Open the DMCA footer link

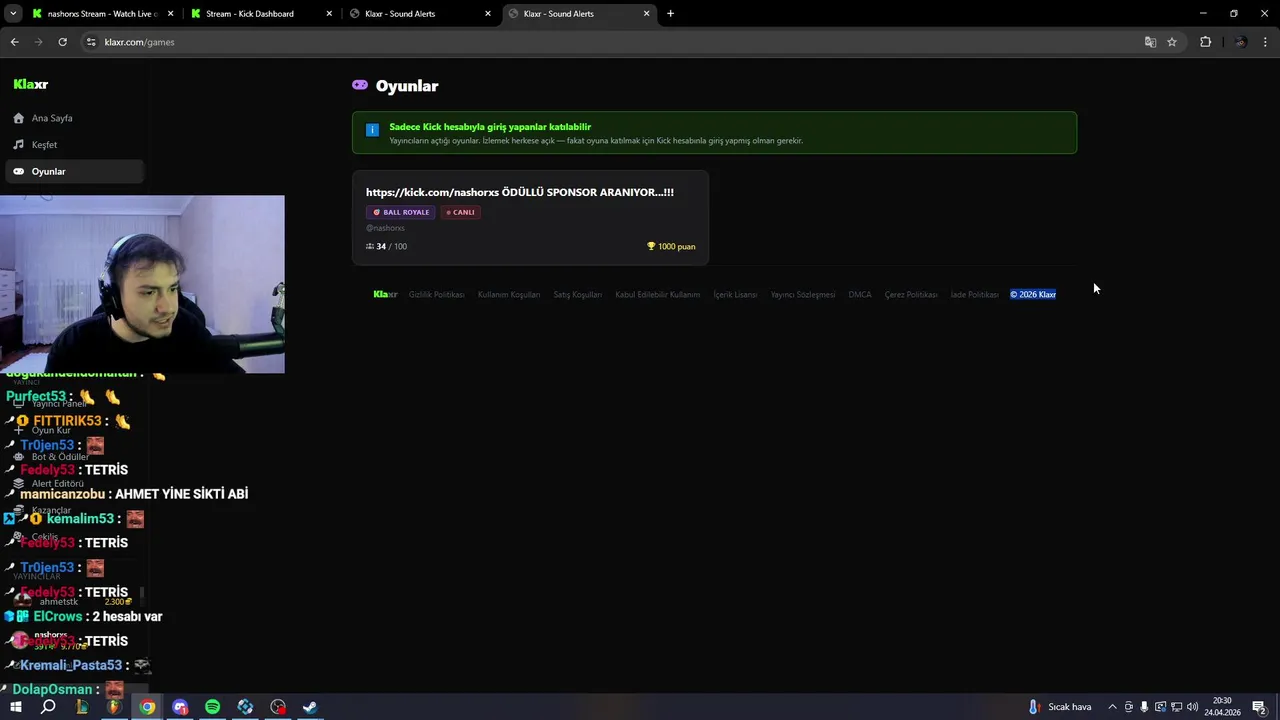pyautogui.click(x=860, y=295)
